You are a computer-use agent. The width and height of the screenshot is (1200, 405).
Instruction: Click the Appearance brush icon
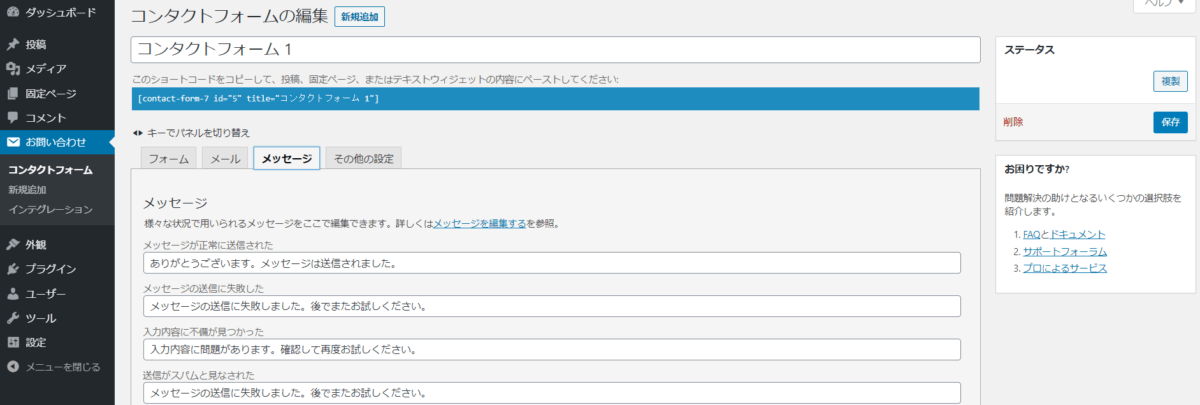click(x=13, y=244)
